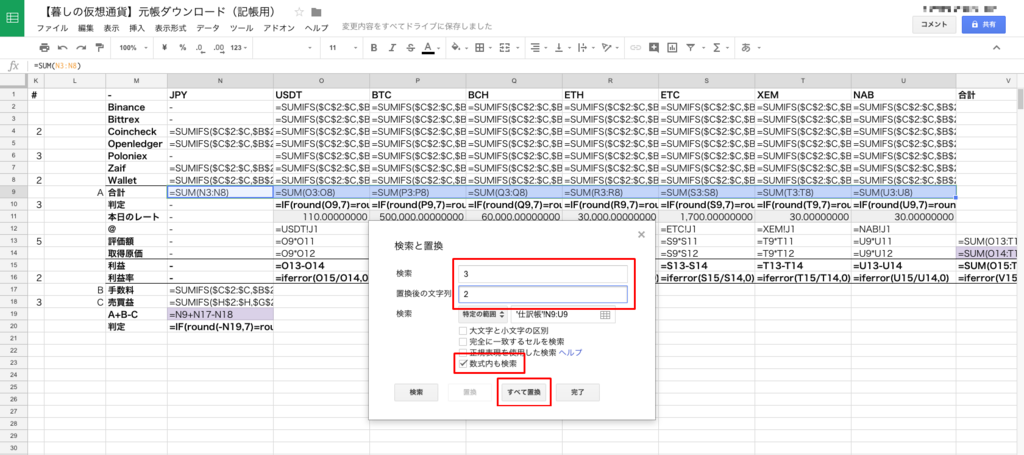Decrease decimal places
Screen dimensions: 1024x455
pos(200,48)
